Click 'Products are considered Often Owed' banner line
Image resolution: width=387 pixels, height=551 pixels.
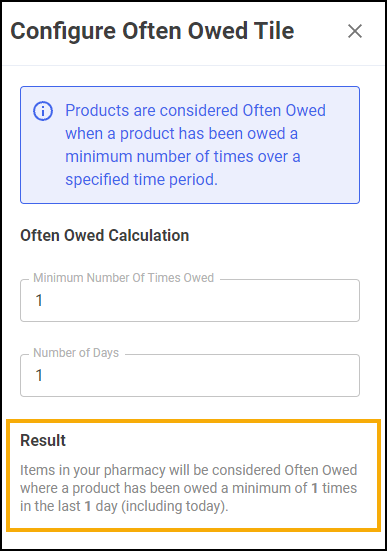click(x=195, y=110)
